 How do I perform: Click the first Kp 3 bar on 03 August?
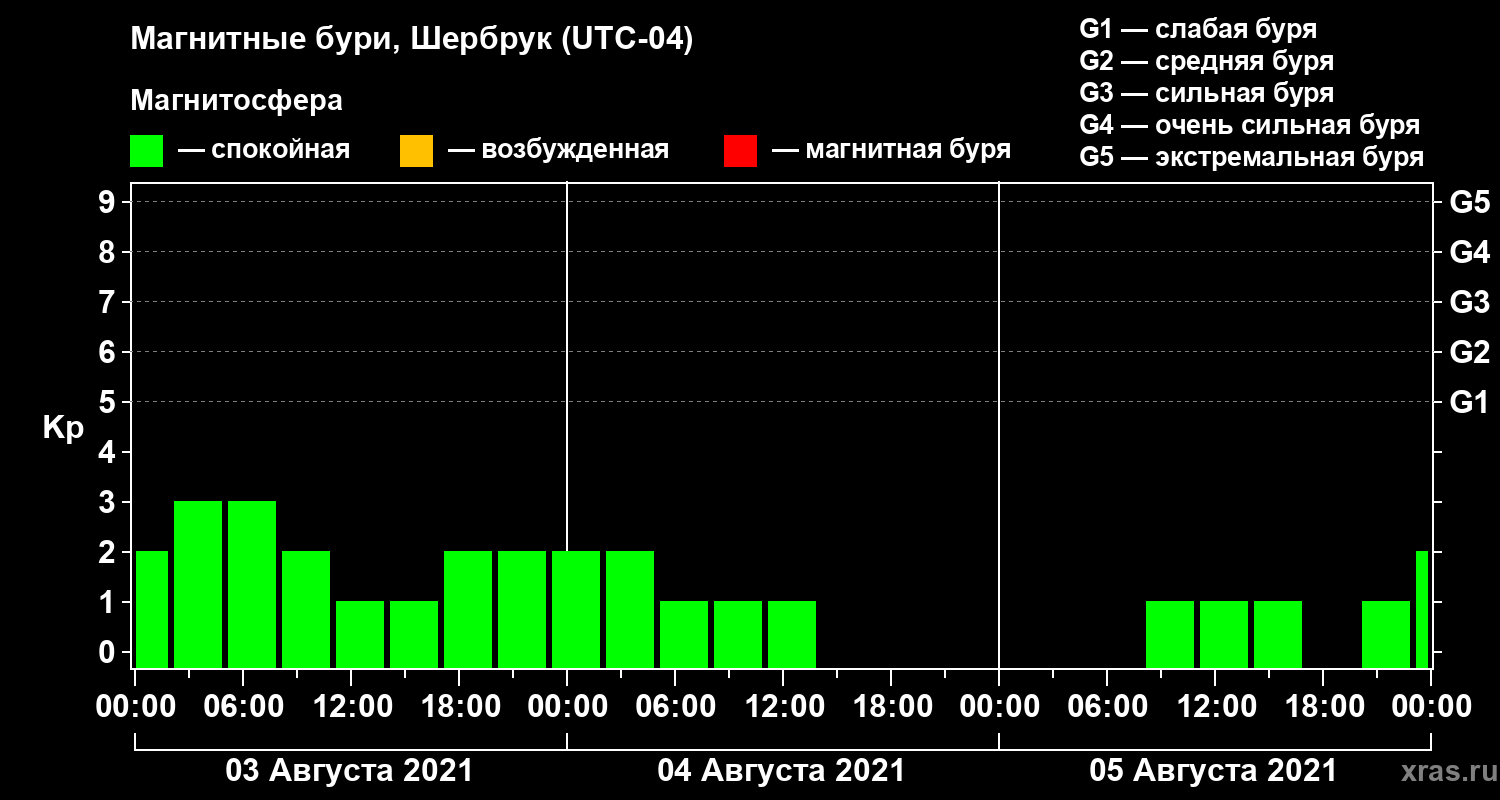tap(198, 584)
